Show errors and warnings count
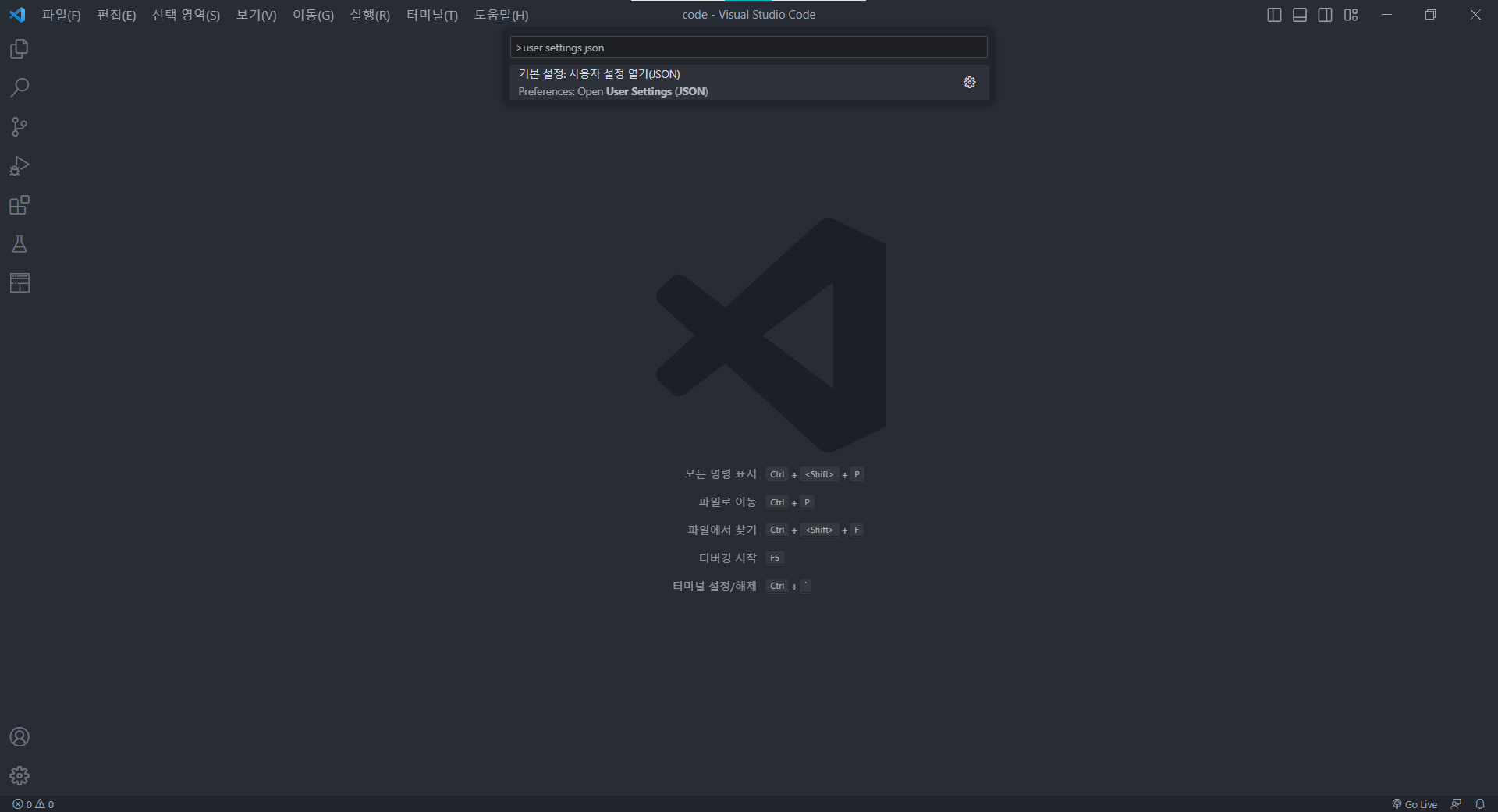Image resolution: width=1498 pixels, height=812 pixels. coord(34,804)
